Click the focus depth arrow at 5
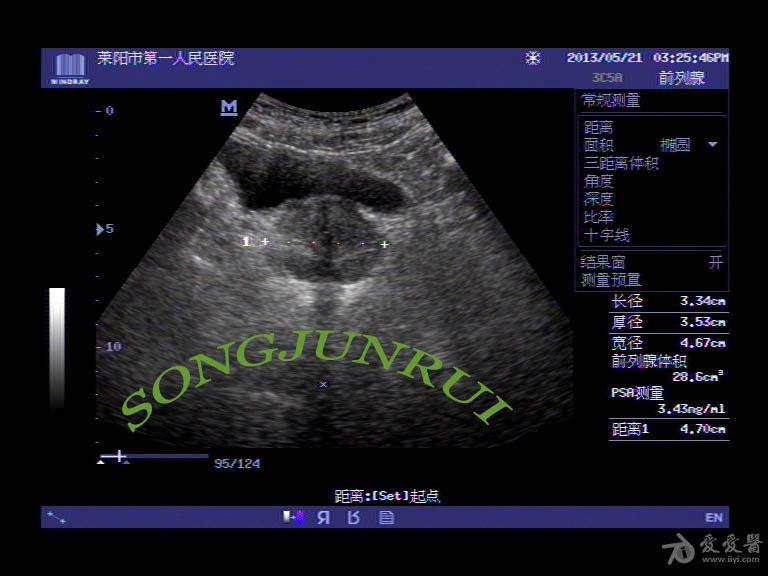Image resolution: width=768 pixels, height=576 pixels. (x=99, y=229)
